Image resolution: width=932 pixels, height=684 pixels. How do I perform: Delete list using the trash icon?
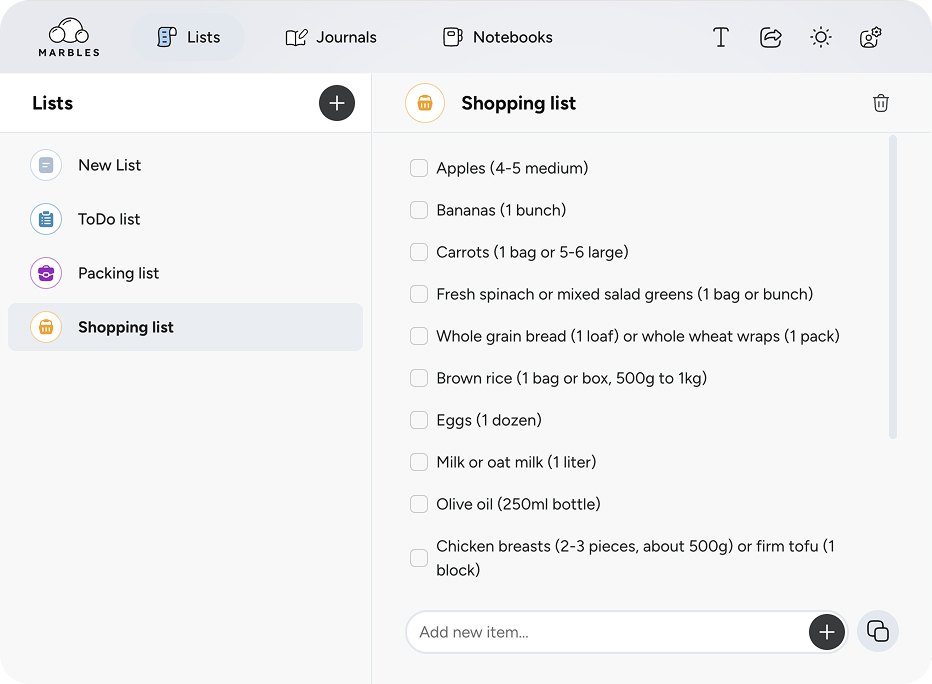click(x=880, y=103)
